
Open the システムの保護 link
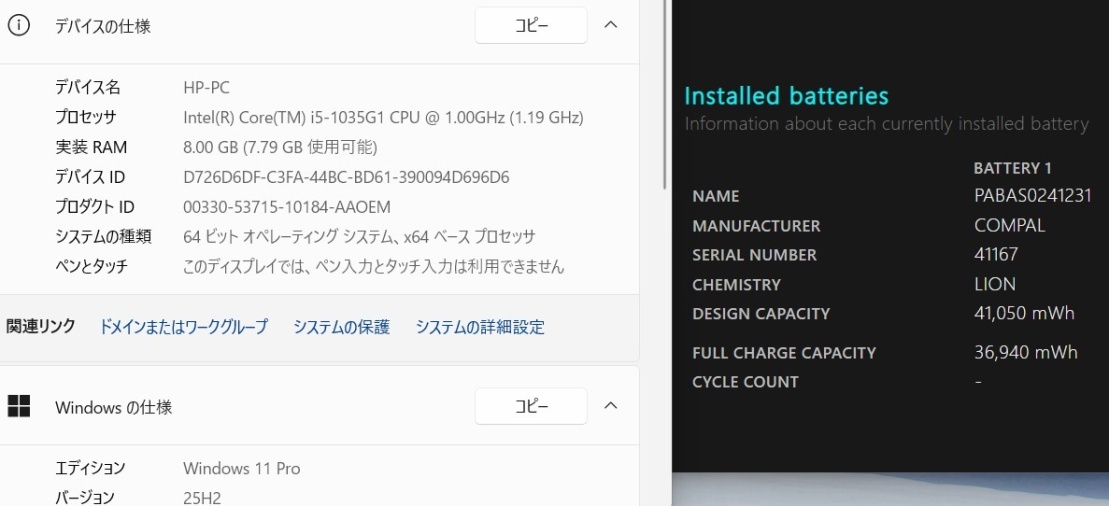coord(342,327)
